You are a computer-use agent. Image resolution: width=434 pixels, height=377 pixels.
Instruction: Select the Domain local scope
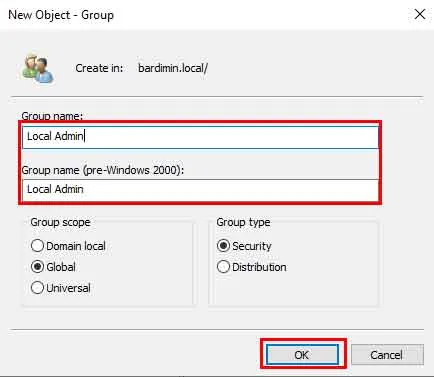pyautogui.click(x=68, y=246)
